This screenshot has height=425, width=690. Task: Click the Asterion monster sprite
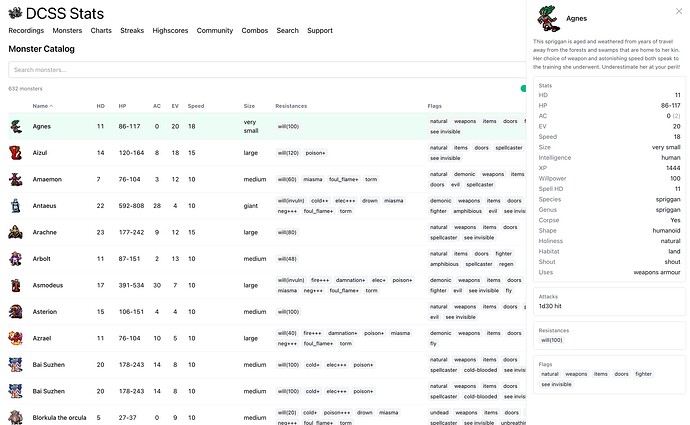pos(15,311)
